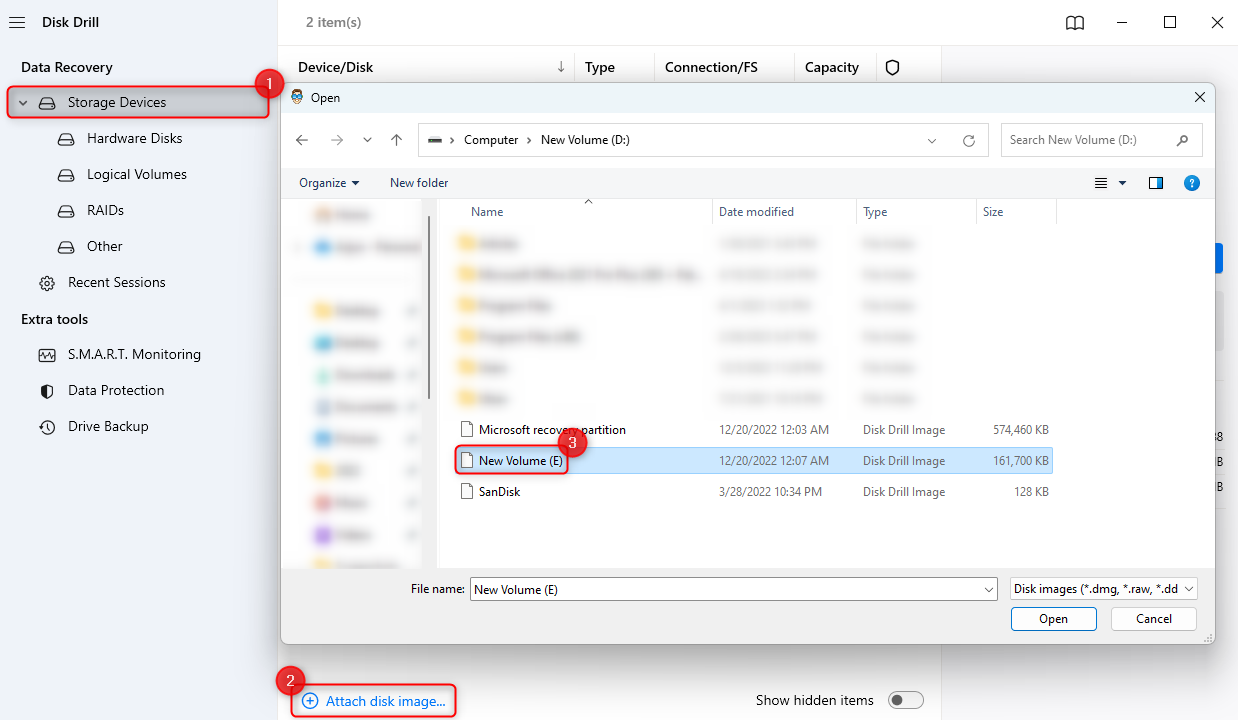This screenshot has width=1238, height=720.
Task: Expand the File name dropdown arrow
Action: click(990, 590)
